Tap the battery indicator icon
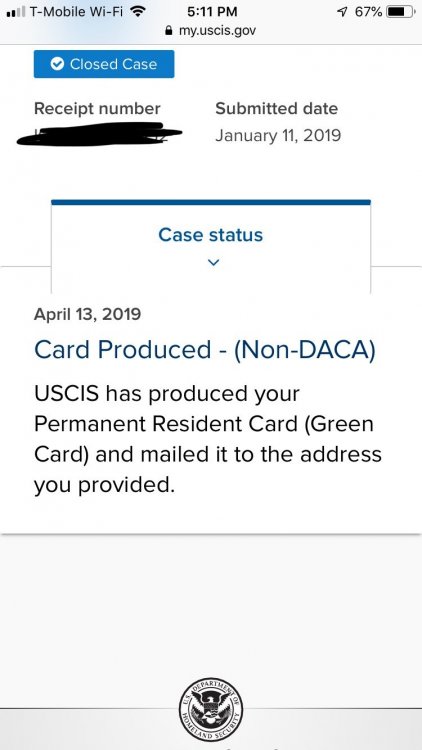The image size is (422, 750). 401,11
